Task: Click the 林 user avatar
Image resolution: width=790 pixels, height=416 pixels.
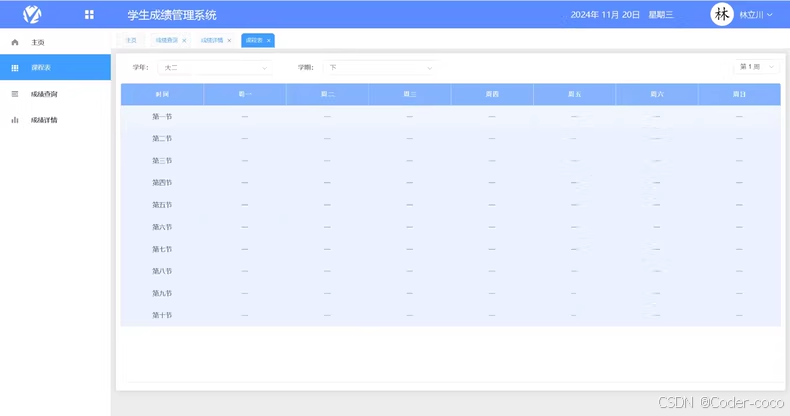Action: click(x=721, y=15)
